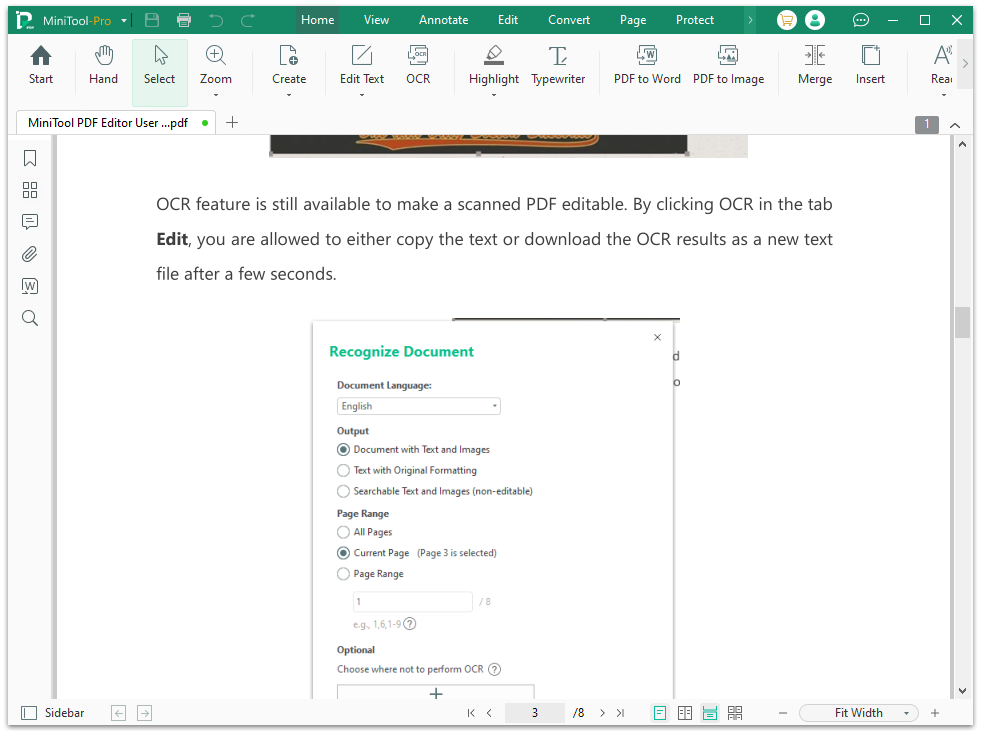Switch to the Annotate tab
This screenshot has height=731, width=981.
[x=444, y=20]
